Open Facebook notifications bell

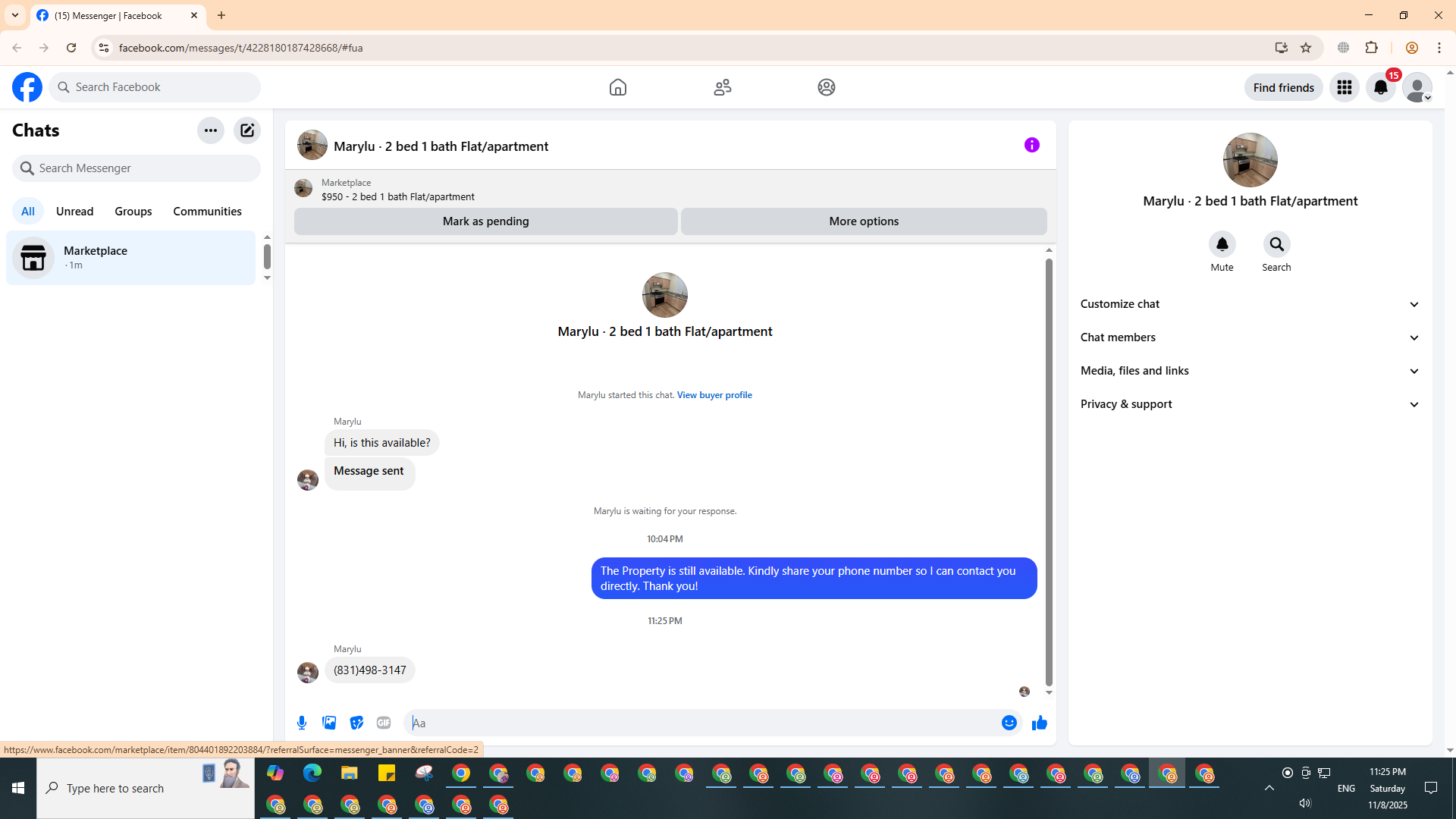[x=1380, y=87]
